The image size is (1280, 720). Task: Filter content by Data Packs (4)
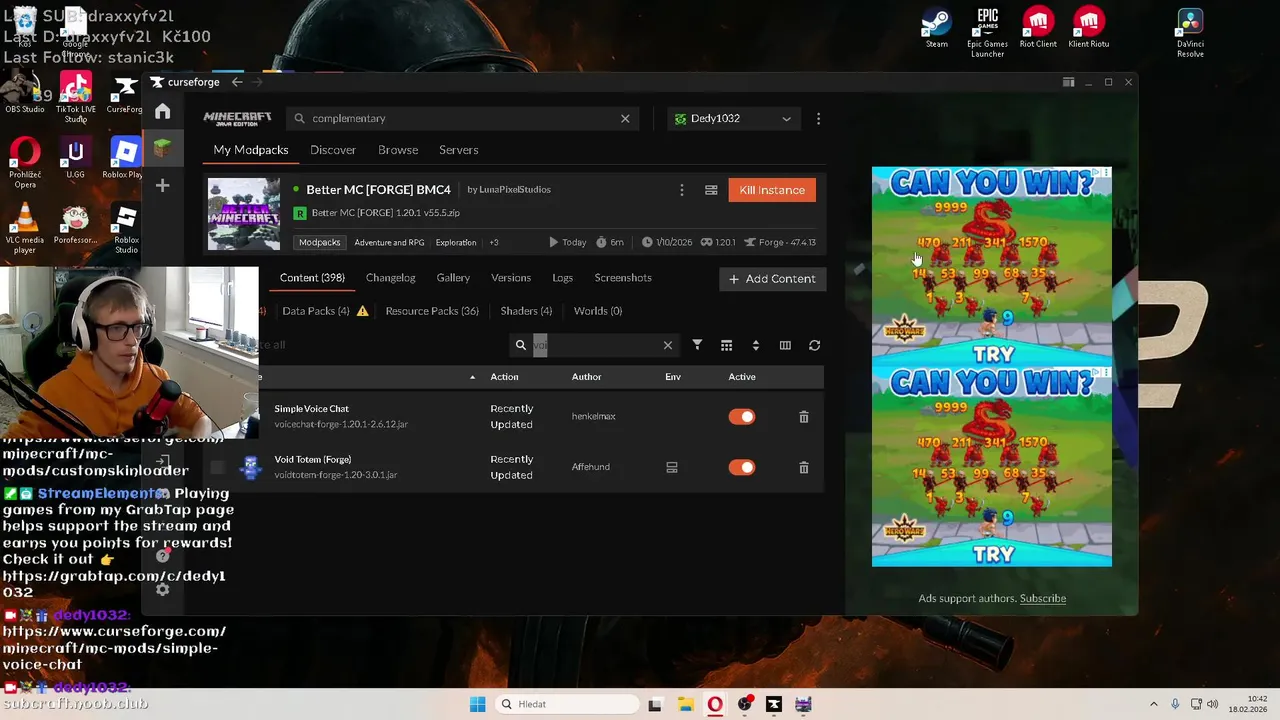coord(316,311)
